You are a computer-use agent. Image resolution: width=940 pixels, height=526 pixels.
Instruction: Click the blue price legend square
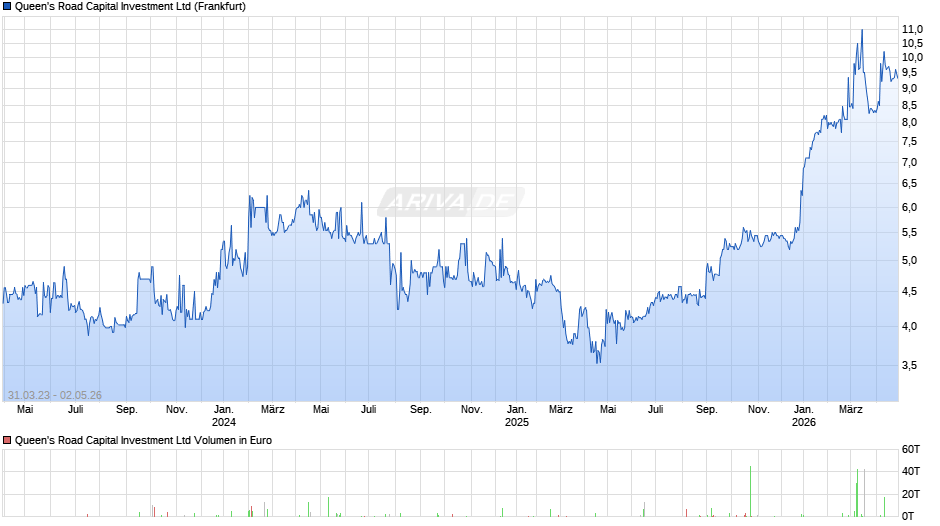pos(7,7)
